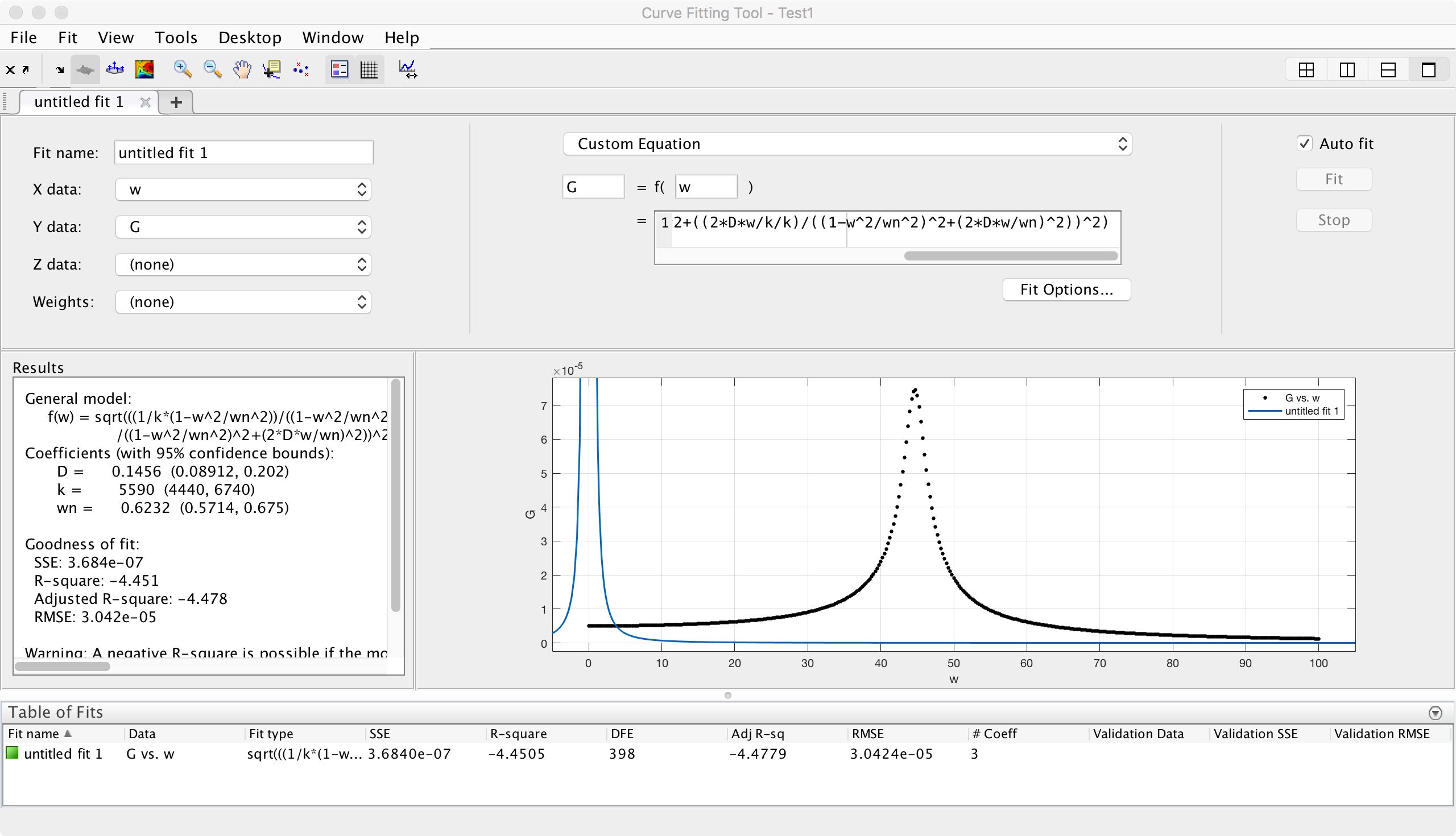Viewport: 1456px width, 836px height.
Task: Close the untitled fit 1 tab
Action: click(145, 102)
